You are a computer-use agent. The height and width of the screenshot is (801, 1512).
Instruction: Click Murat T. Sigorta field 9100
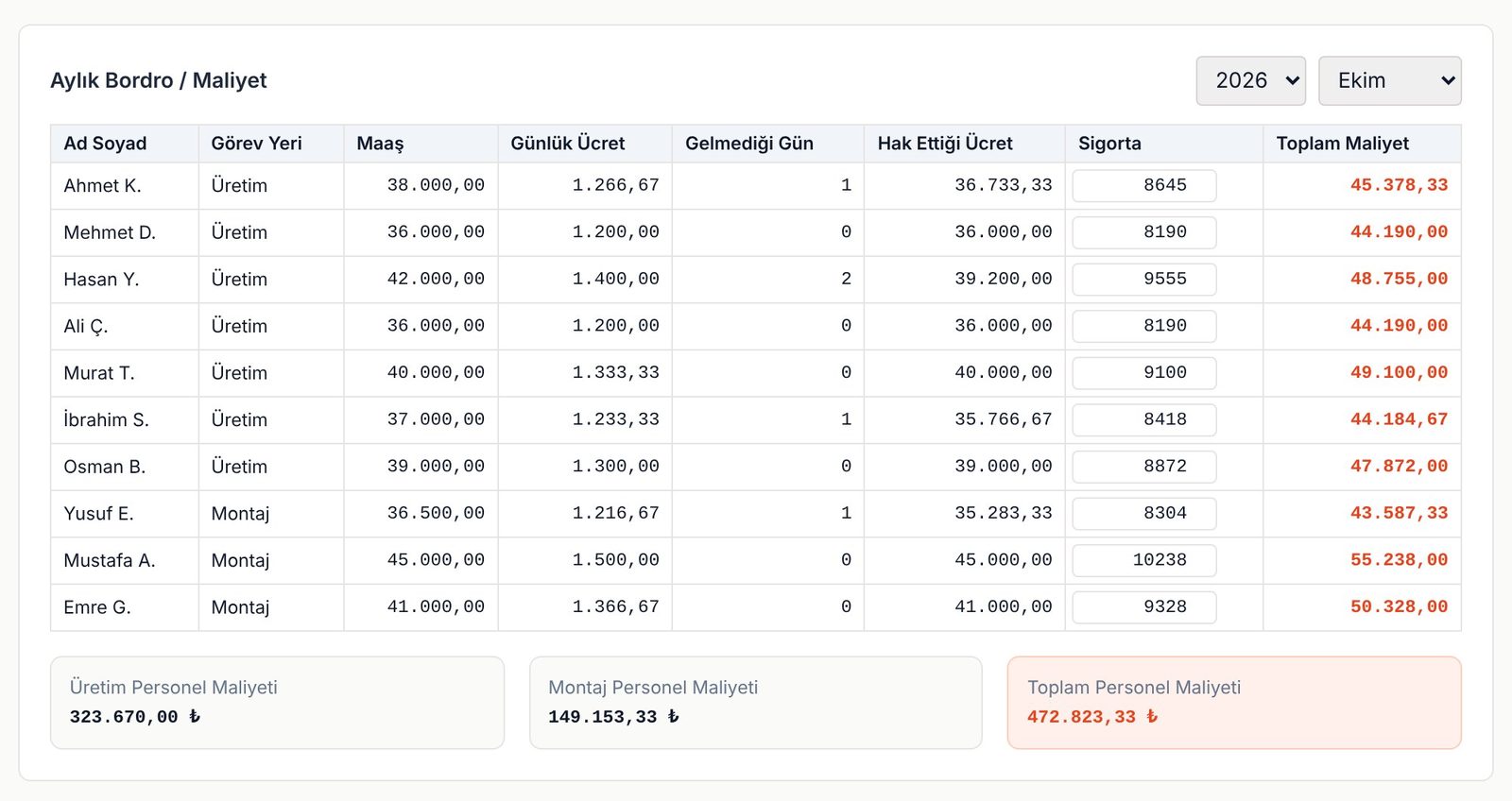[x=1144, y=373]
